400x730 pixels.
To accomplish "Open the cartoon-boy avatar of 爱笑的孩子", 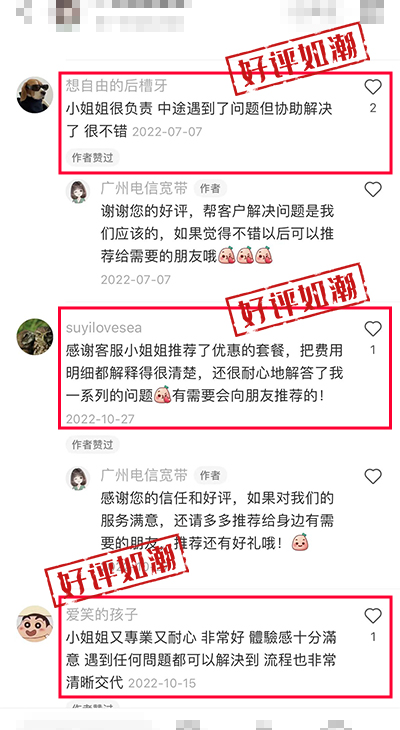I will [x=35, y=624].
